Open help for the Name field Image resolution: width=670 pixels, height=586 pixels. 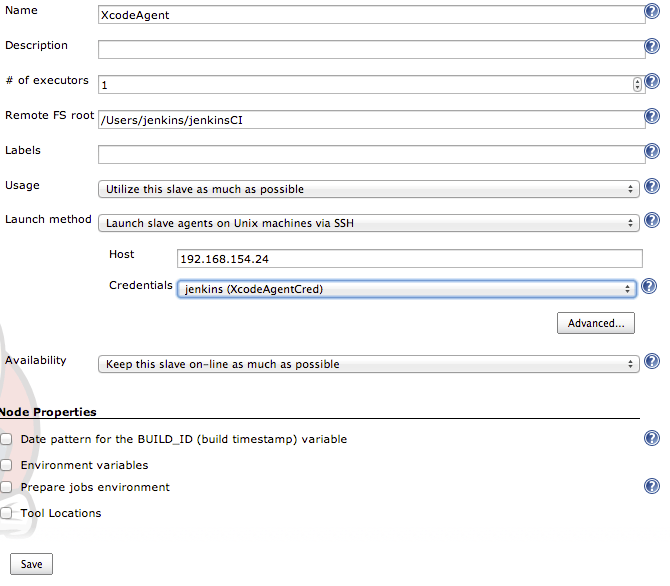[x=652, y=12]
